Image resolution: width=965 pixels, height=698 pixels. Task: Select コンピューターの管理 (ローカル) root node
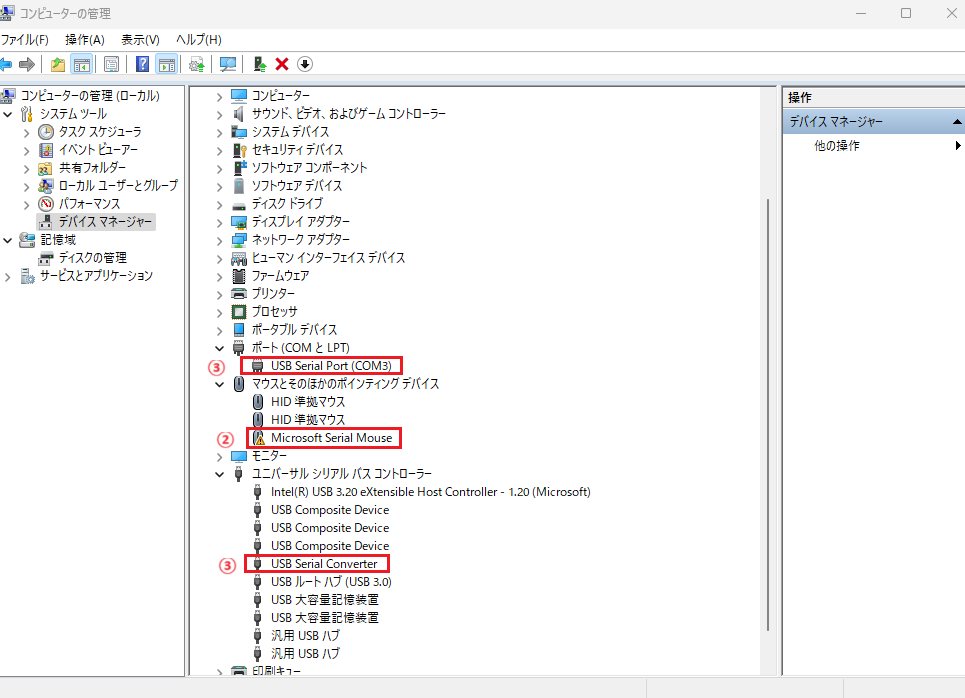click(x=90, y=96)
